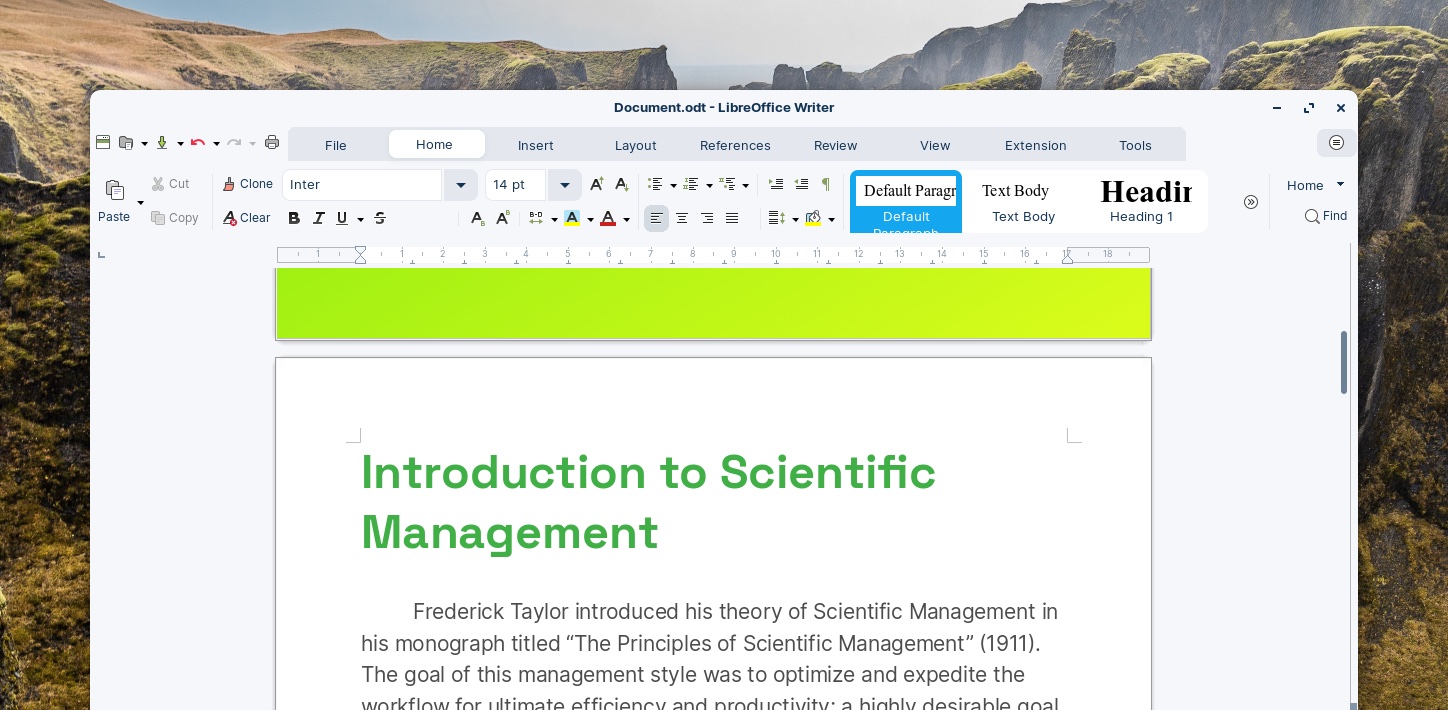
Task: Toggle underline on the selection
Action: pyautogui.click(x=341, y=218)
